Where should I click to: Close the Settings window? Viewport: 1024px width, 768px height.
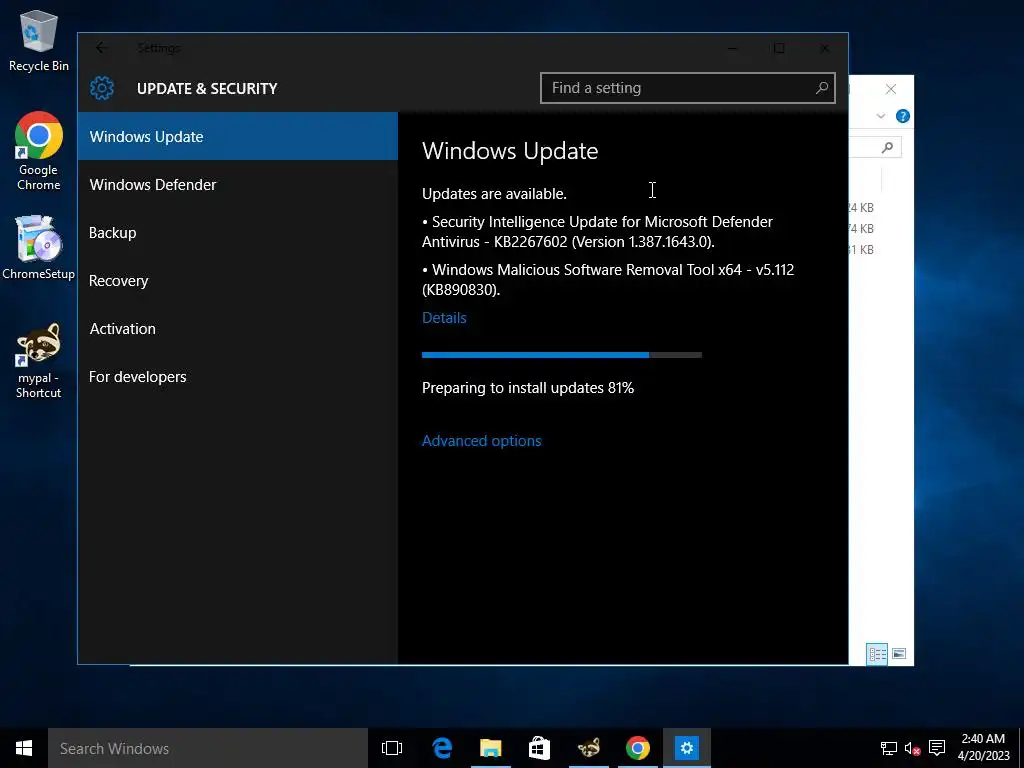[x=825, y=48]
